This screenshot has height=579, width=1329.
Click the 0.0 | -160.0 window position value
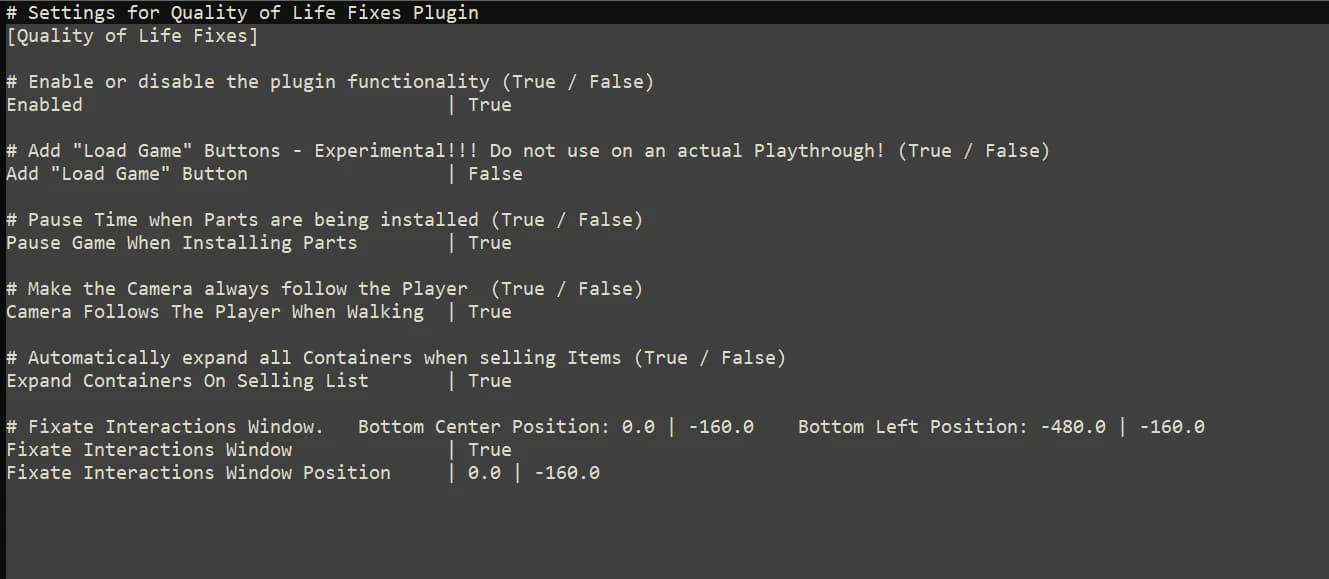click(534, 473)
